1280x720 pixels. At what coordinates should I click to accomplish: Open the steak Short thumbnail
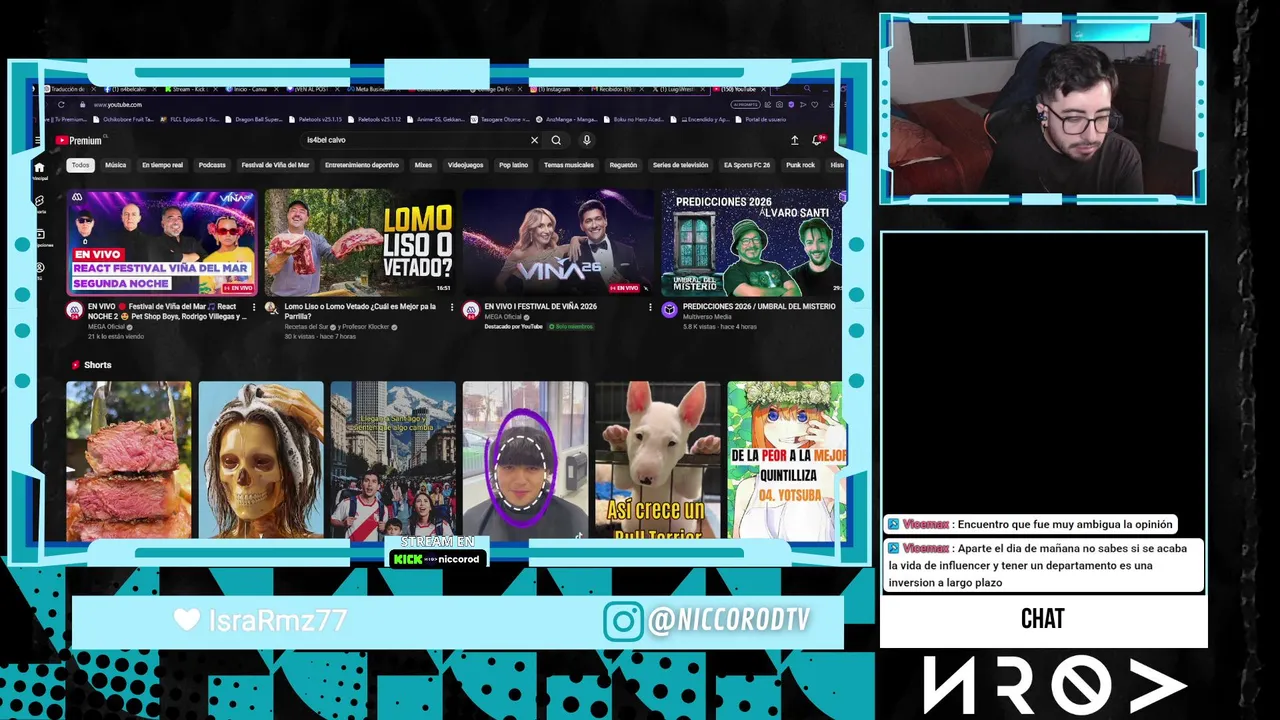click(x=129, y=461)
